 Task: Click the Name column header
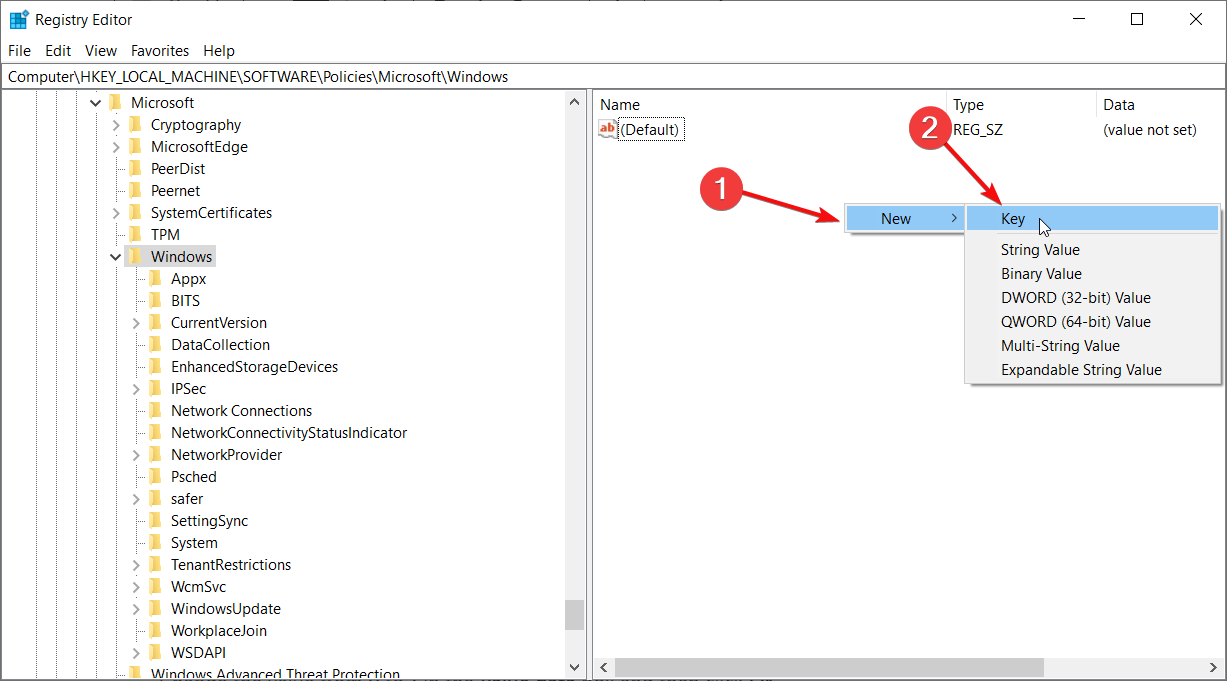coord(770,105)
